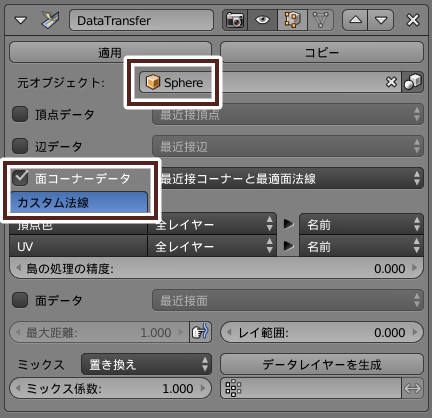The image size is (432, 418).
Task: Select the カスタム法線 option
Action: 79,202
